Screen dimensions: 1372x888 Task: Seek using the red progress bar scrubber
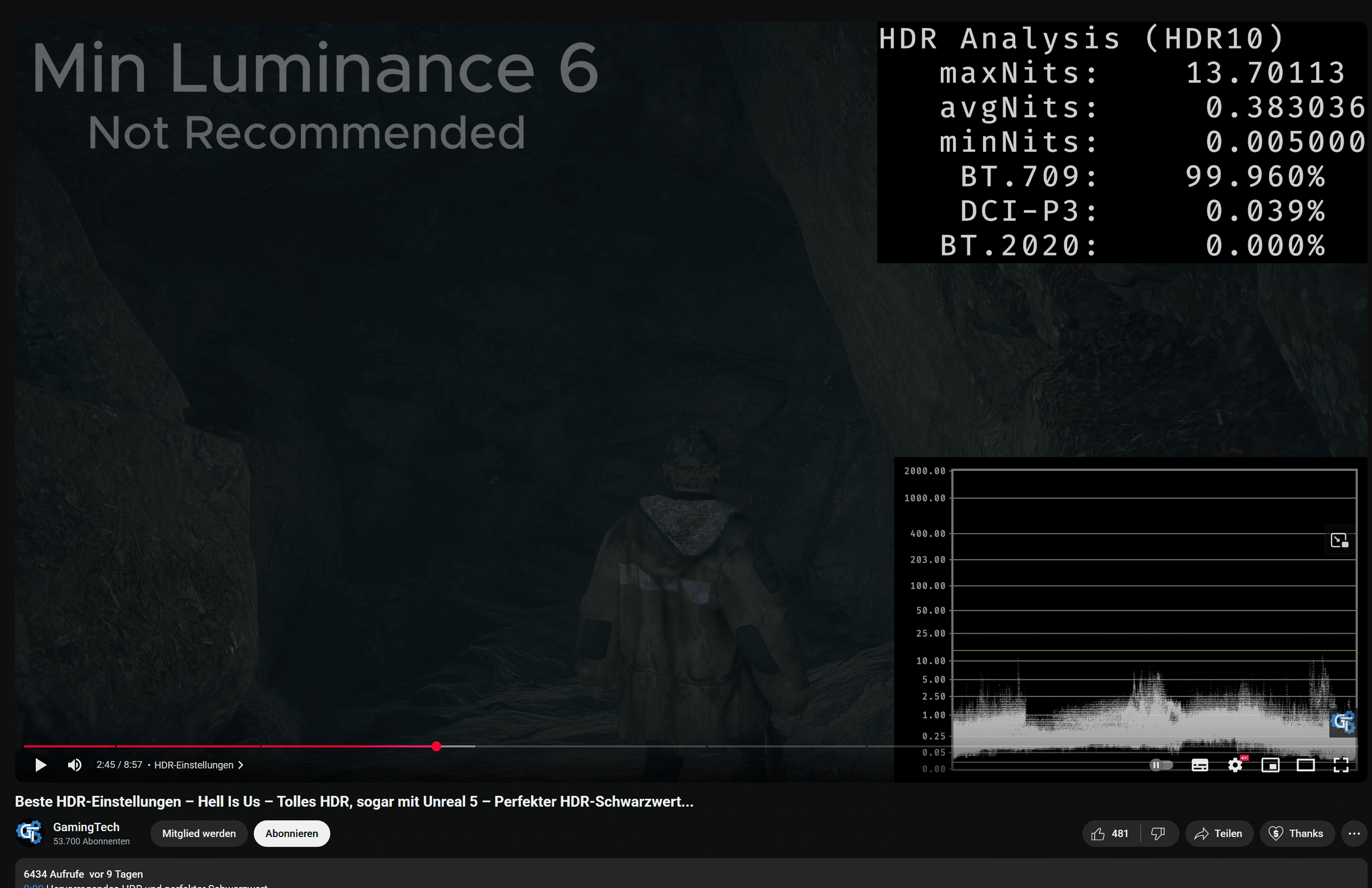pyautogui.click(x=437, y=746)
